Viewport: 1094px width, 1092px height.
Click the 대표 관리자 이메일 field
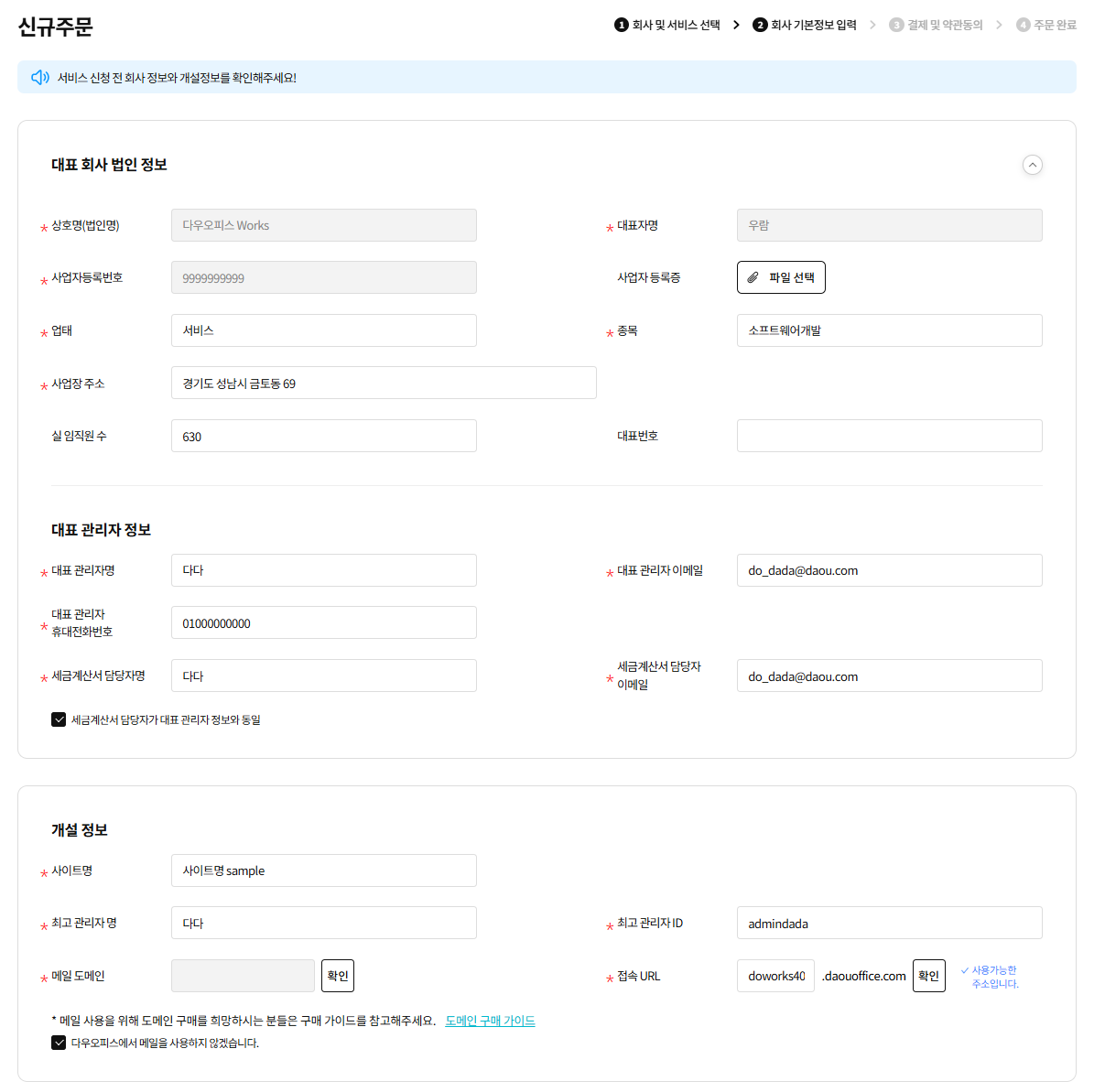pos(888,570)
